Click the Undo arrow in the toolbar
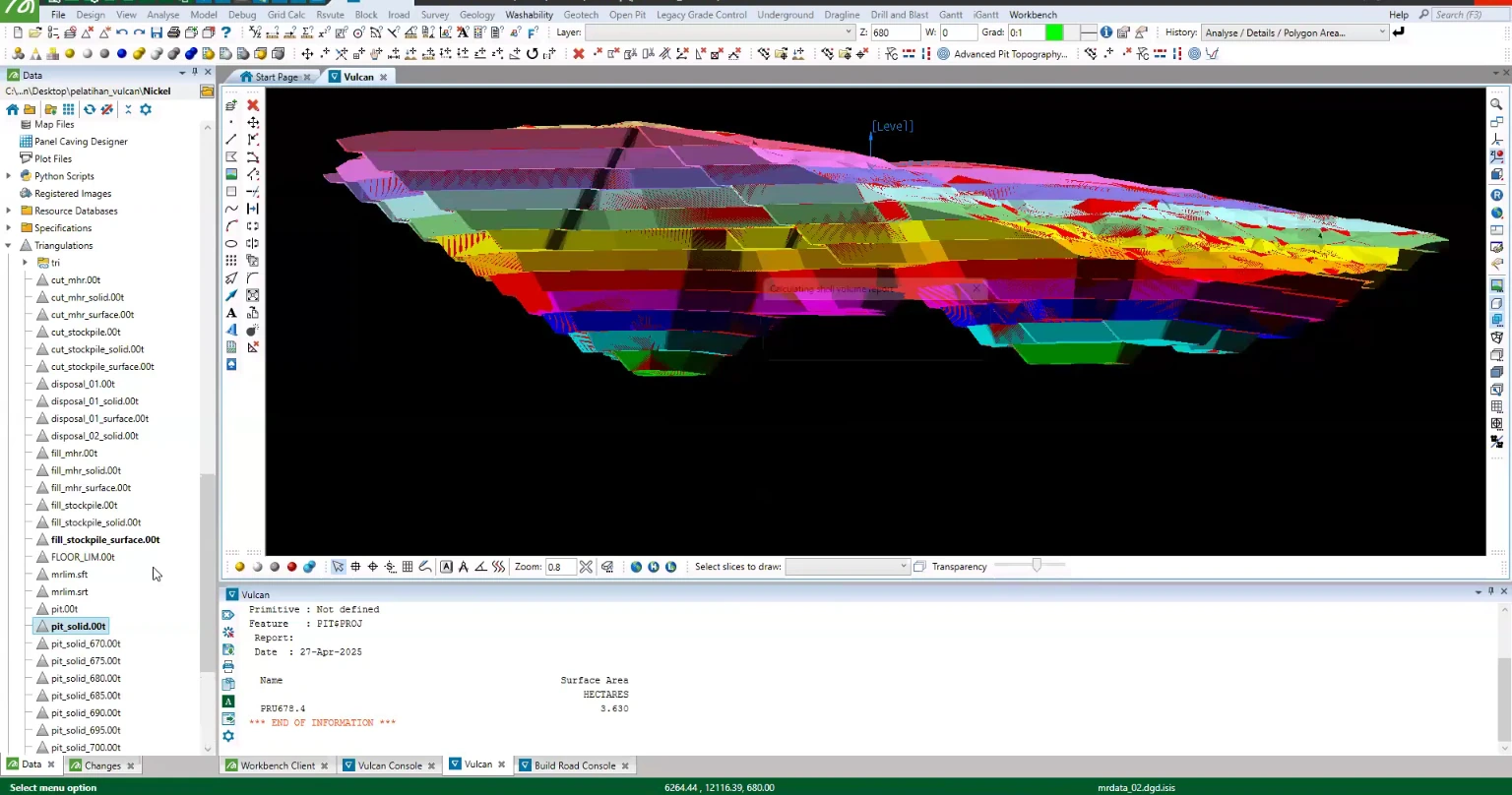1512x795 pixels. 122,32
